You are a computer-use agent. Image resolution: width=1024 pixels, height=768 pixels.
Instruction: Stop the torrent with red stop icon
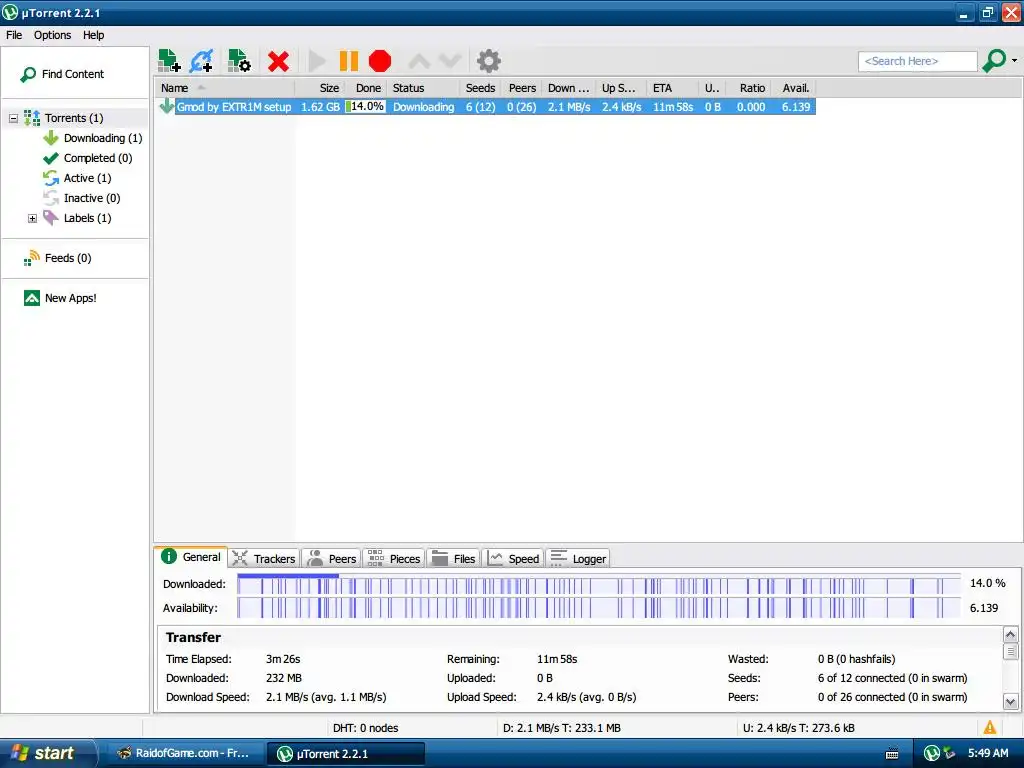point(379,61)
